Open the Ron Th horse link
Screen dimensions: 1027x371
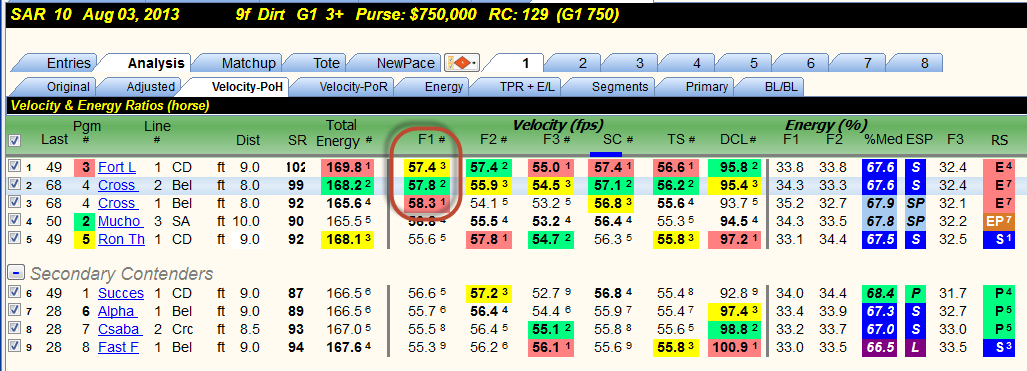[x=121, y=239]
